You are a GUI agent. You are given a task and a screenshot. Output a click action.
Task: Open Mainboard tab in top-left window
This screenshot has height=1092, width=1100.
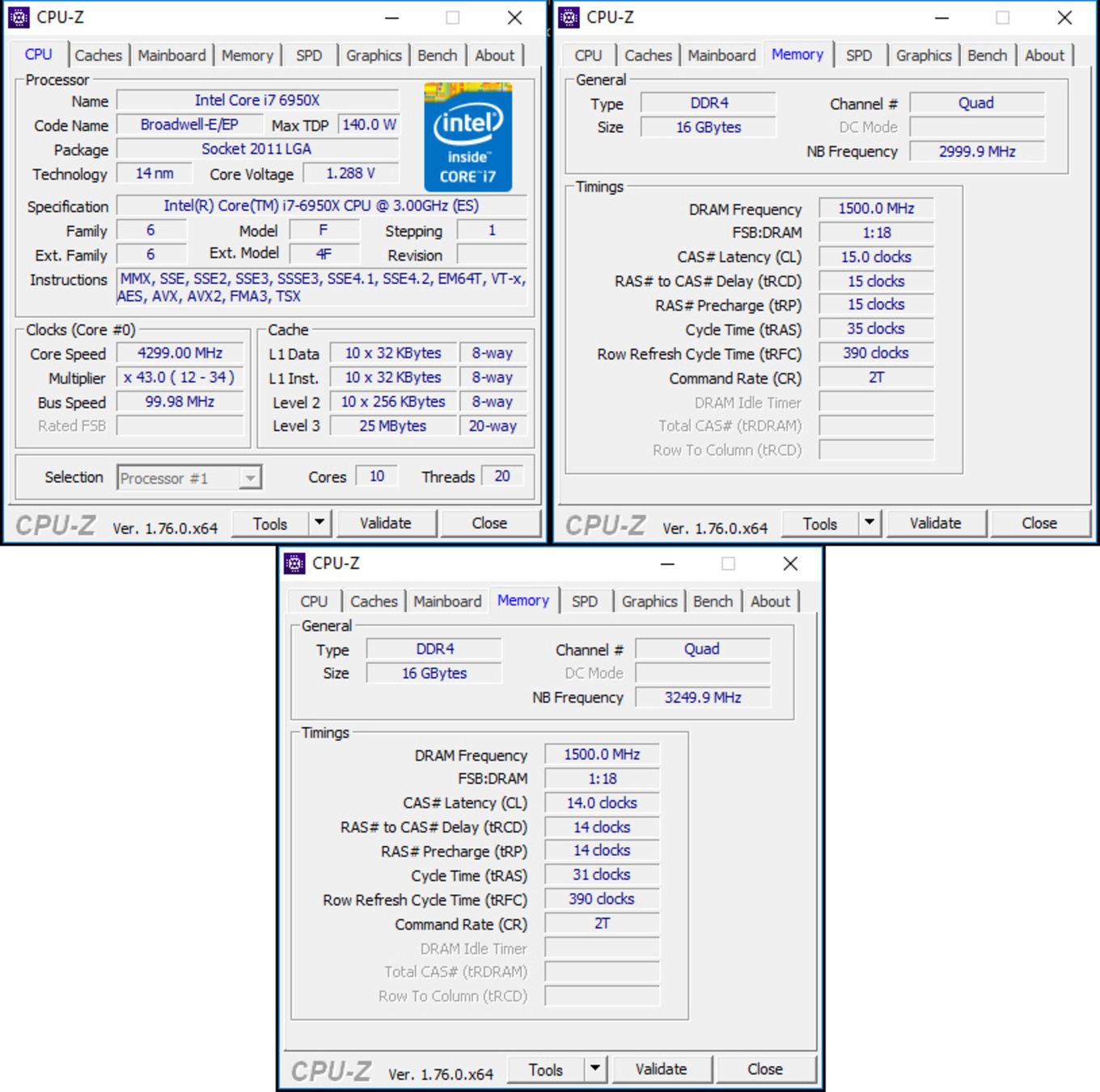tap(171, 55)
